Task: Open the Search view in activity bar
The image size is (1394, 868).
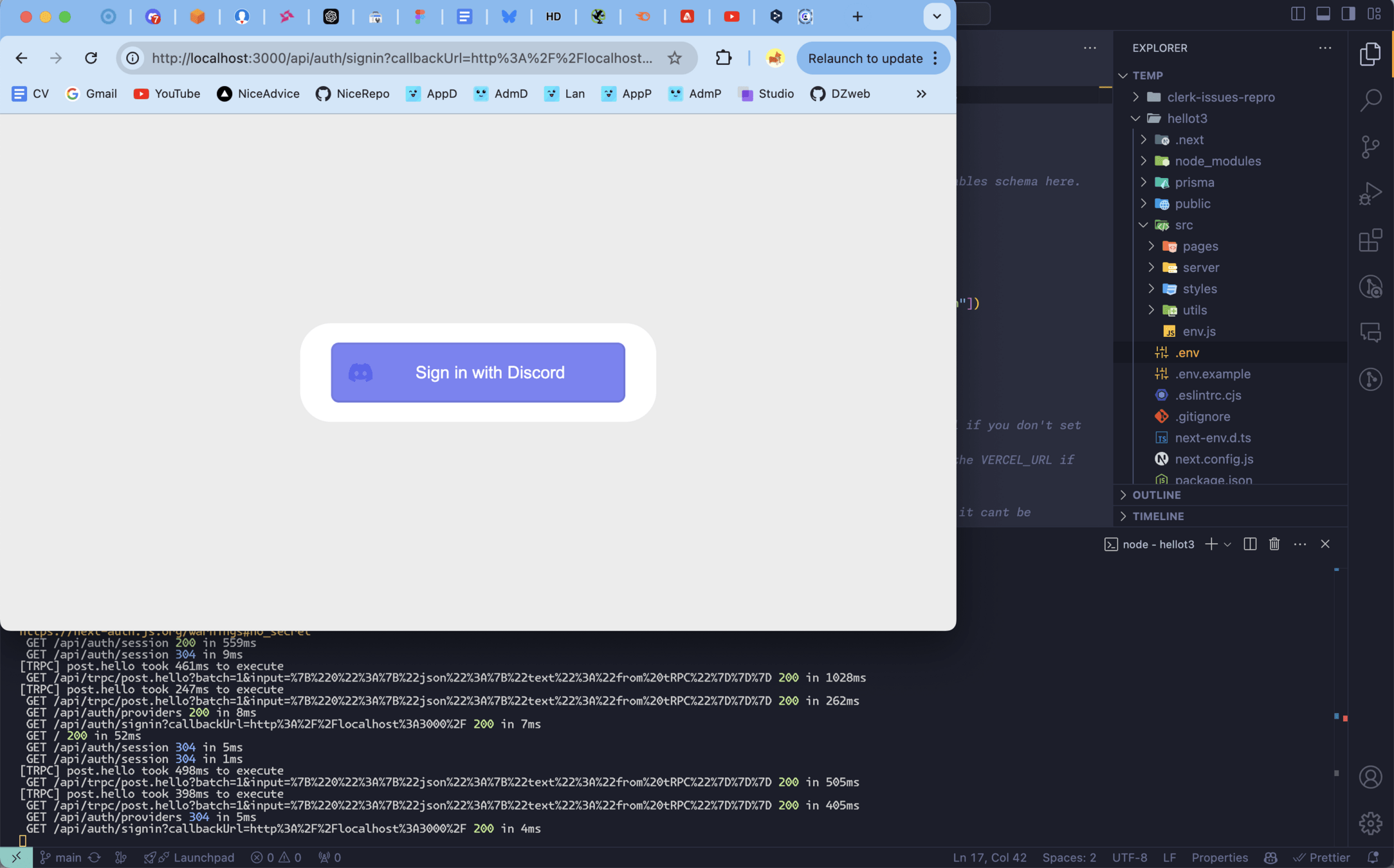Action: pos(1370,100)
